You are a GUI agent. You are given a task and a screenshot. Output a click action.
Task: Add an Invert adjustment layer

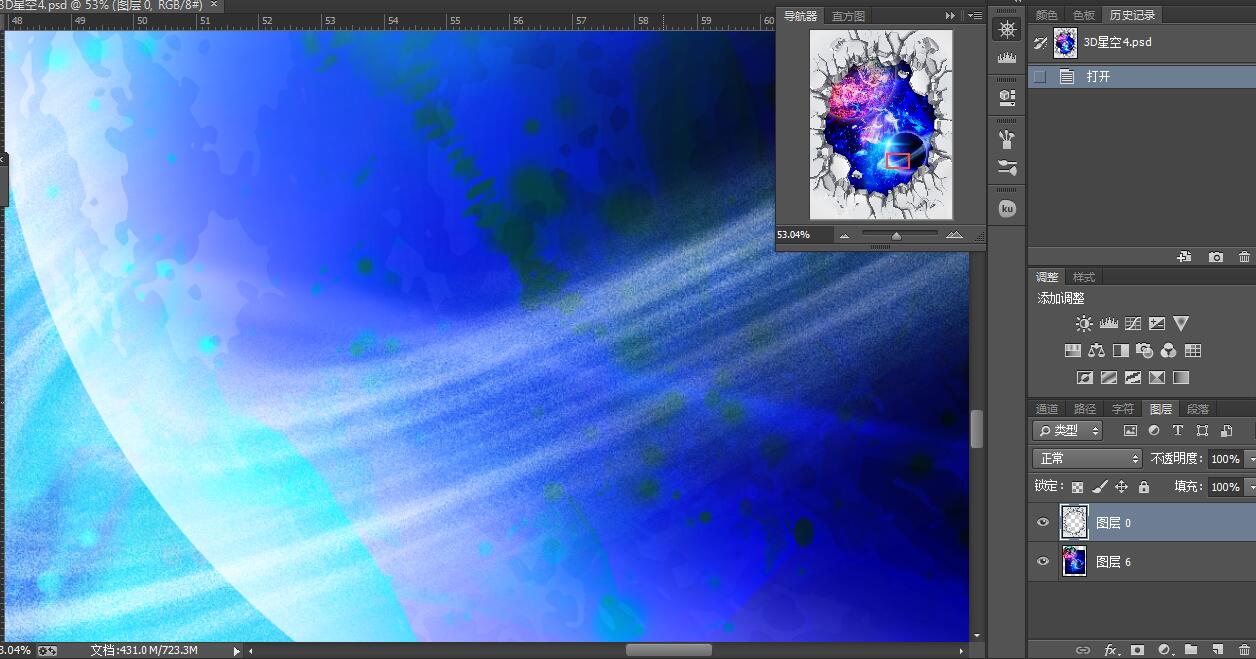[x=1084, y=378]
